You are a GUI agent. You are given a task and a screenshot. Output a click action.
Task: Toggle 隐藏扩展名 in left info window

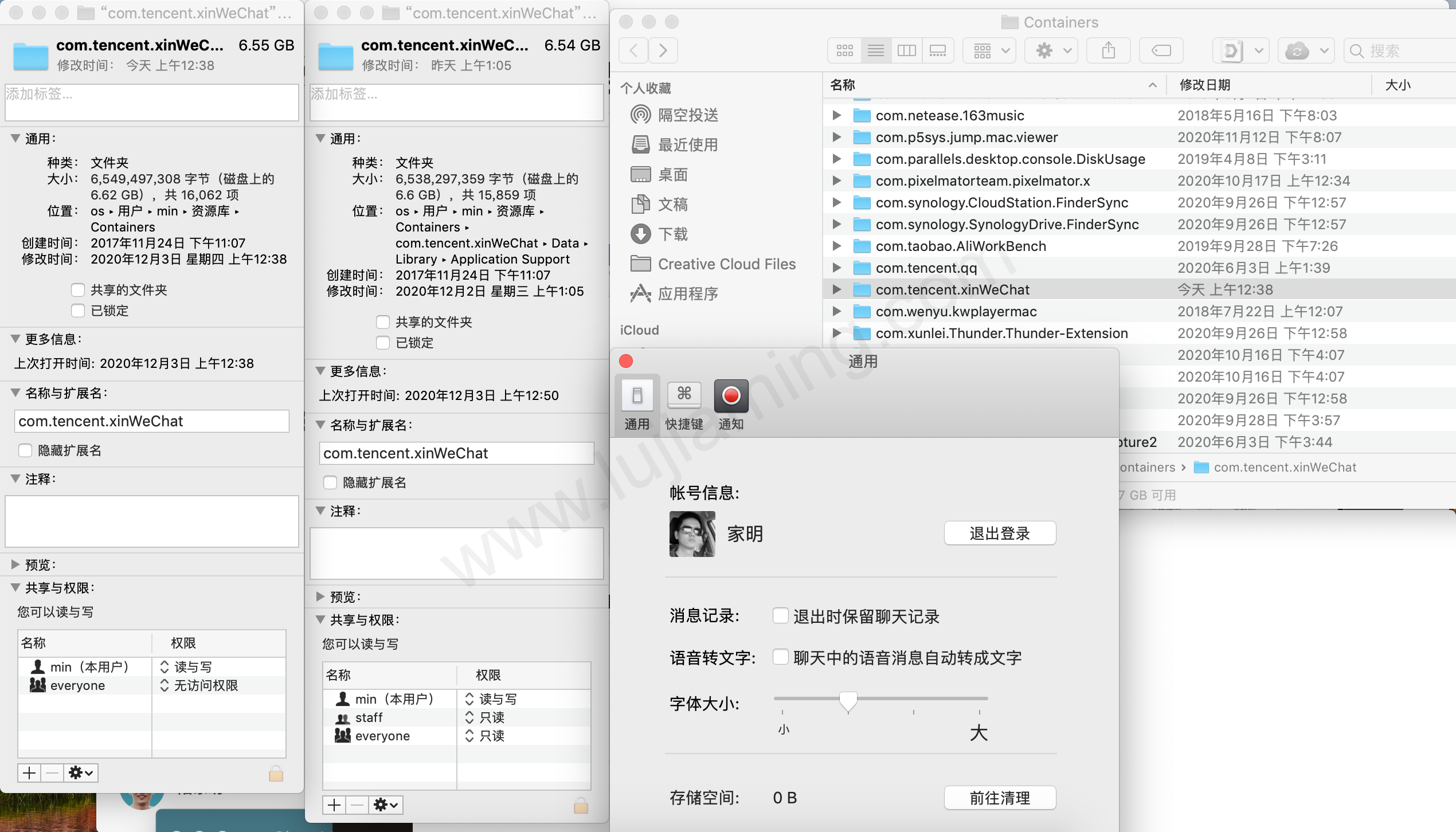(x=25, y=450)
